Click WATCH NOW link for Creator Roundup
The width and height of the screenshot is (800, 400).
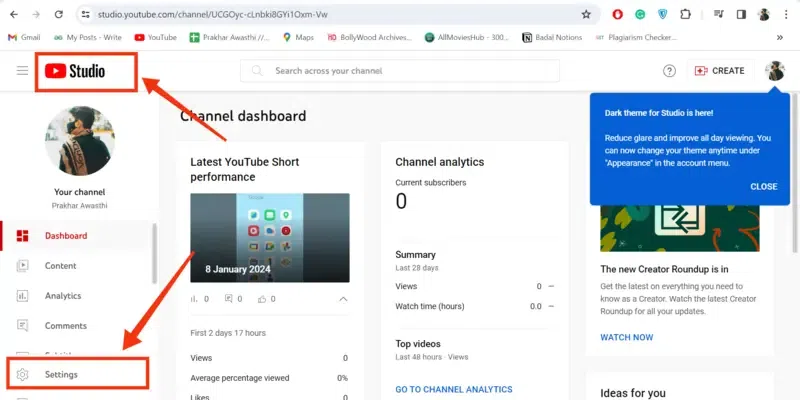point(627,337)
